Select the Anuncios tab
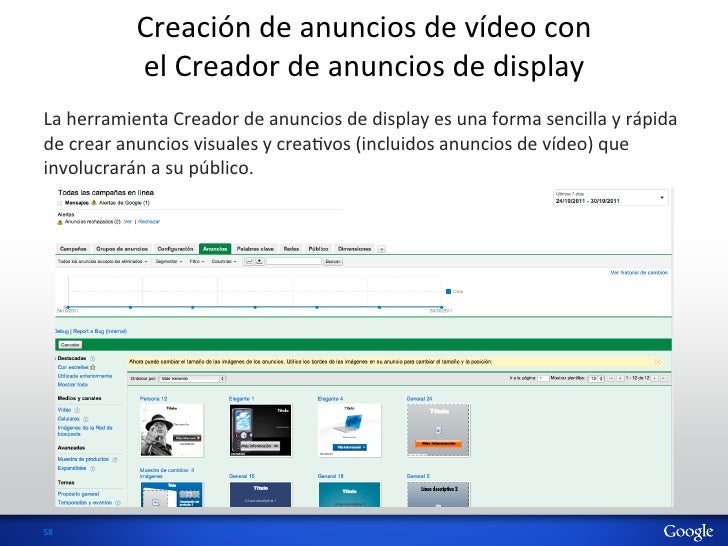This screenshot has height=546, width=728. click(x=215, y=249)
